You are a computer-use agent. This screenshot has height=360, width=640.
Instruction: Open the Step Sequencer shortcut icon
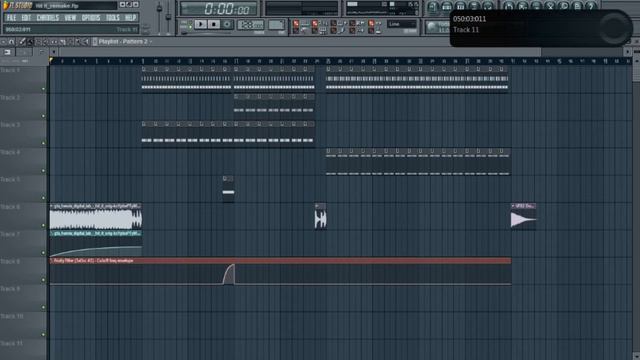point(447,7)
